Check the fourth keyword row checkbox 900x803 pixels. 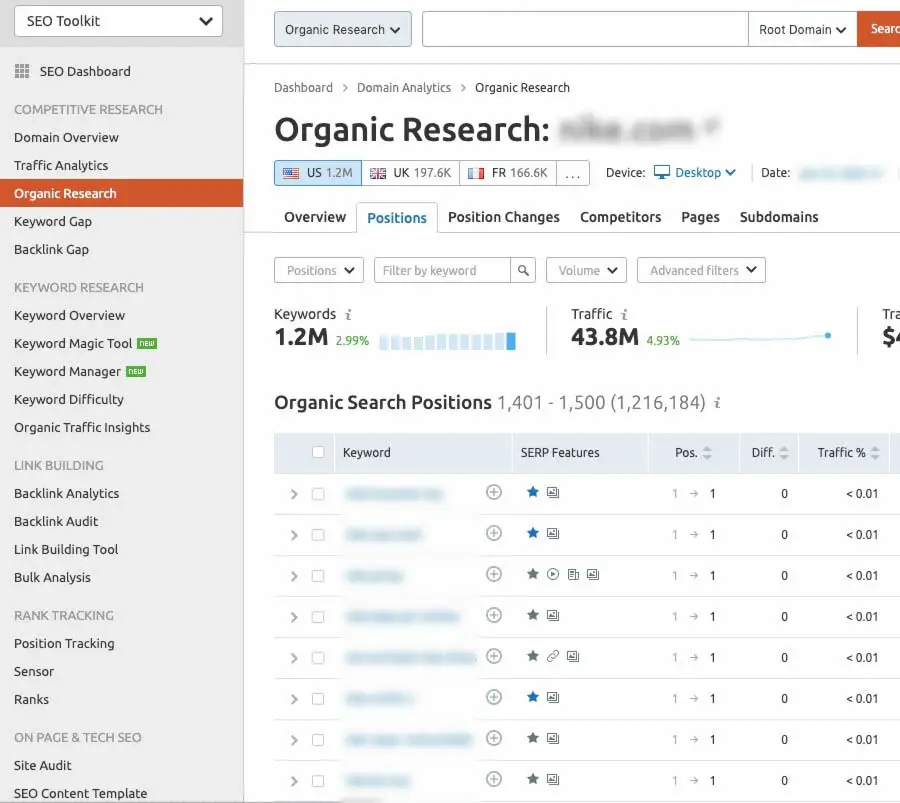click(x=318, y=617)
